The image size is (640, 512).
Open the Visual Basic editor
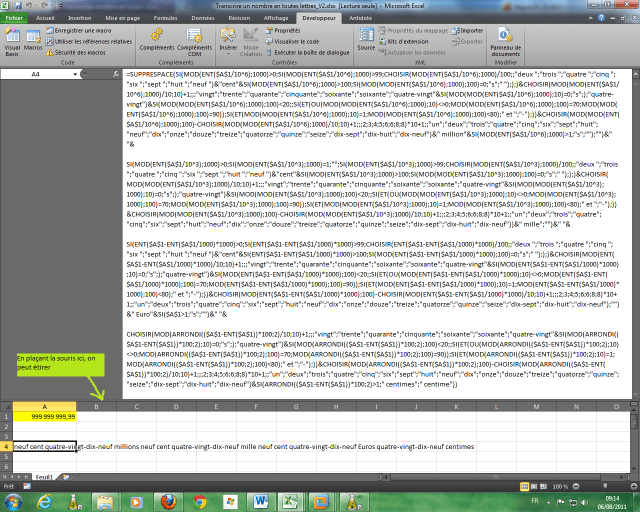[x=12, y=42]
